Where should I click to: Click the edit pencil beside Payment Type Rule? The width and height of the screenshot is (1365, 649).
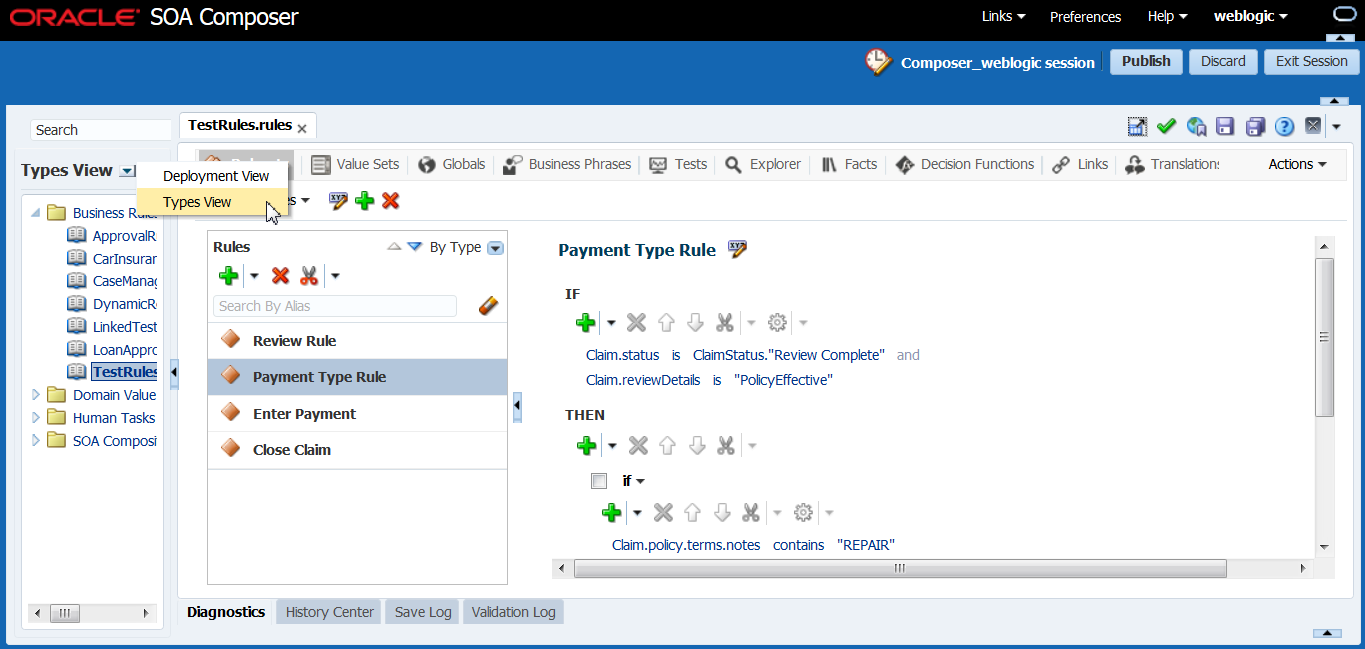[738, 250]
